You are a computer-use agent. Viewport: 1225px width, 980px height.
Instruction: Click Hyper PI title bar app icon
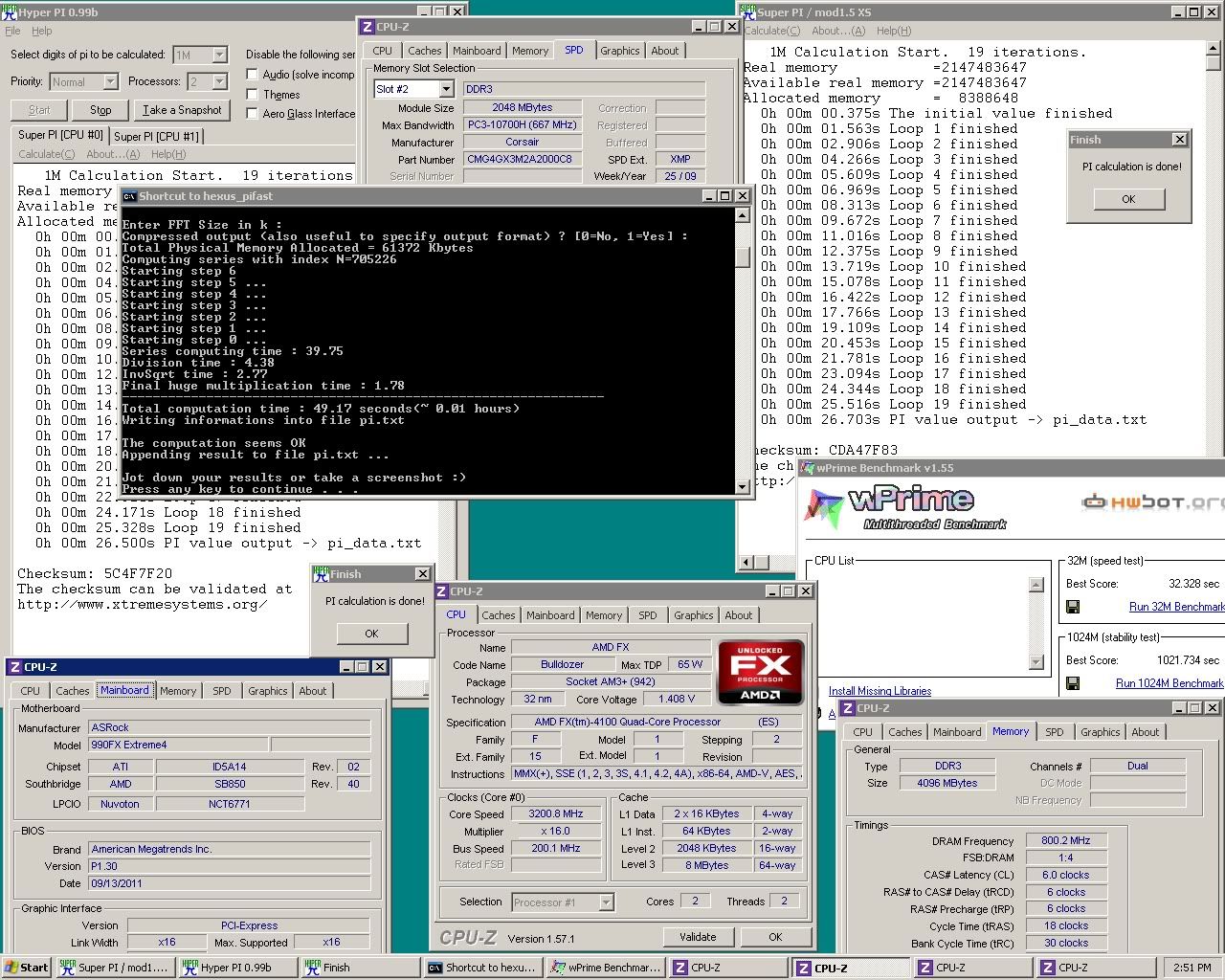coord(10,11)
